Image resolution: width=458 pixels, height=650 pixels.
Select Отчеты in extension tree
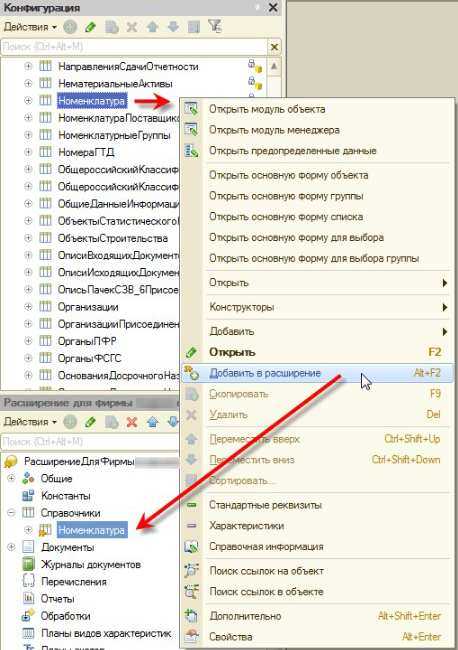[x=58, y=599]
